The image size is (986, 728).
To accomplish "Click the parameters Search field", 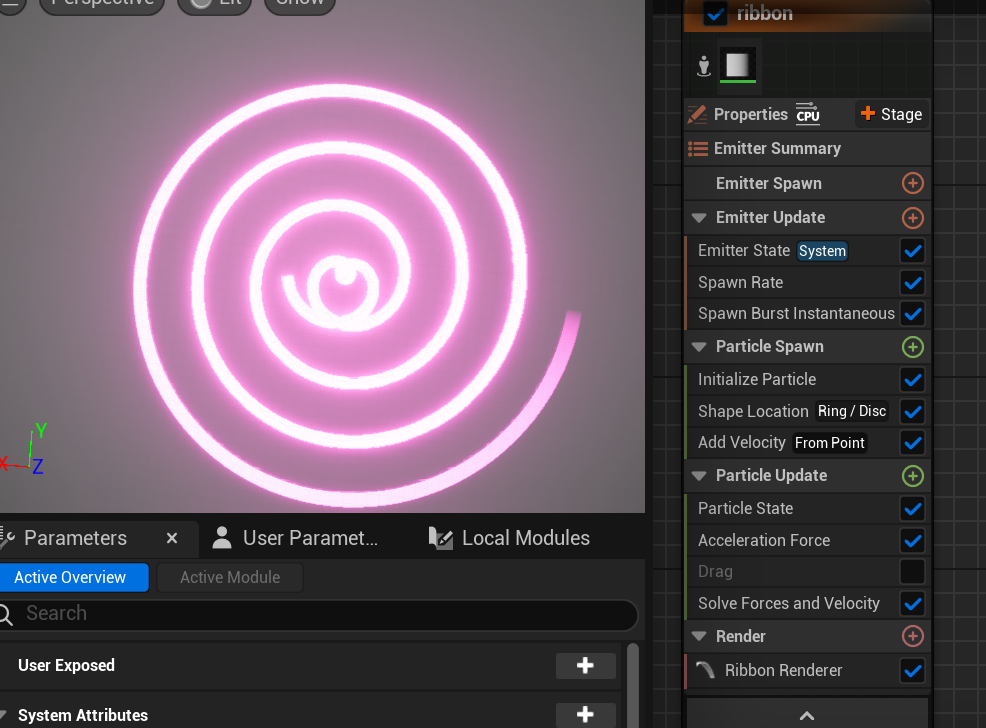I will (320, 614).
